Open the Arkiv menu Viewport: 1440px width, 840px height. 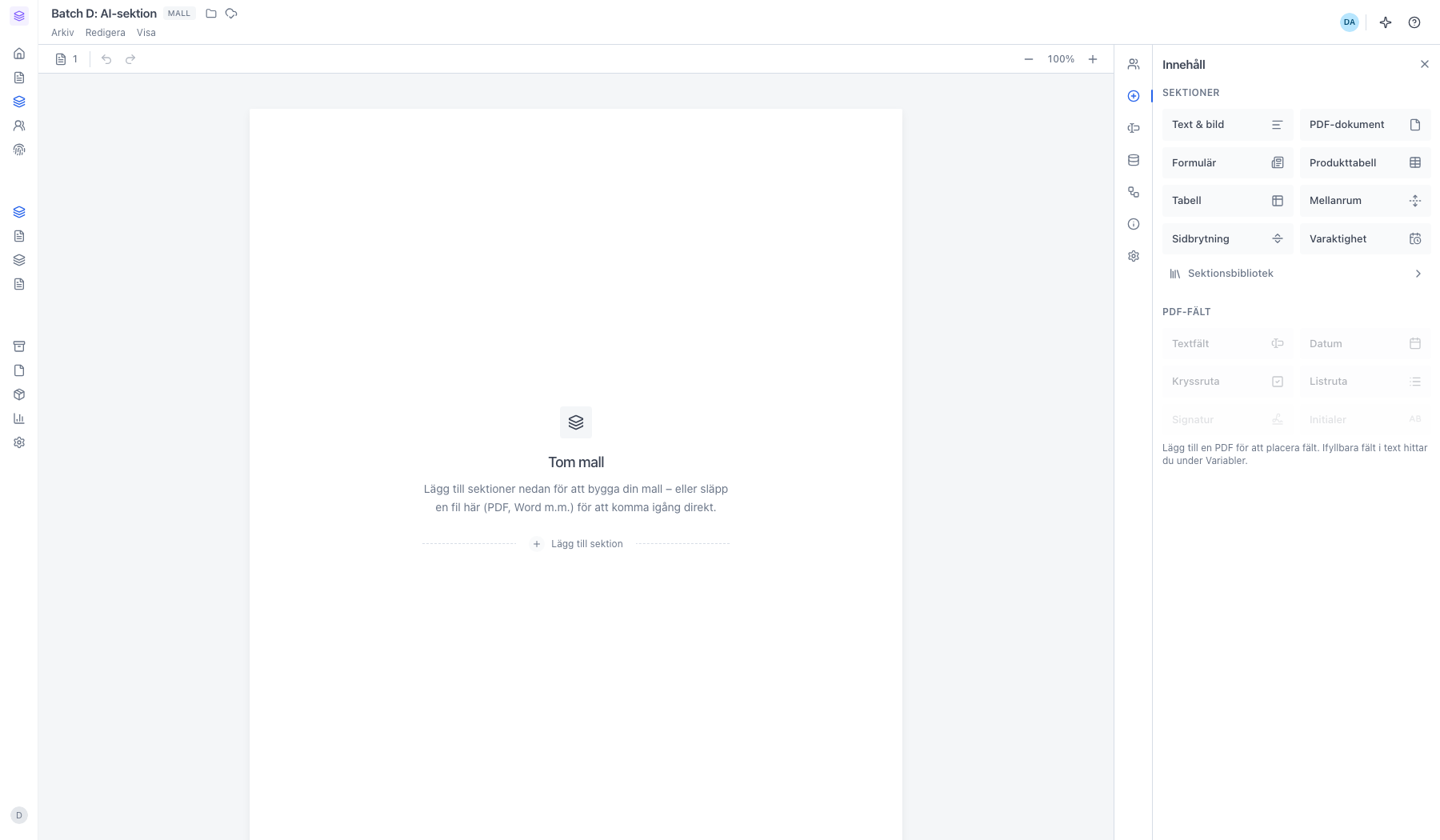point(62,33)
